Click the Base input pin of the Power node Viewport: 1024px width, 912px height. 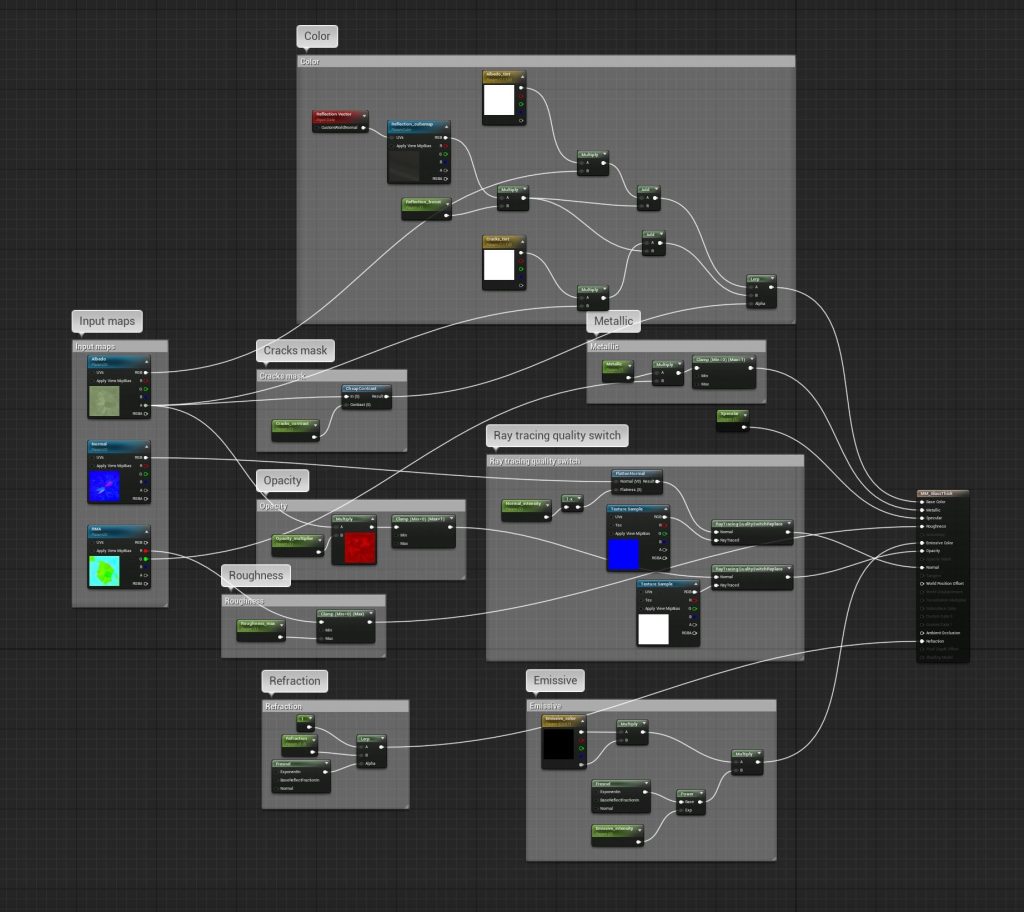point(680,802)
